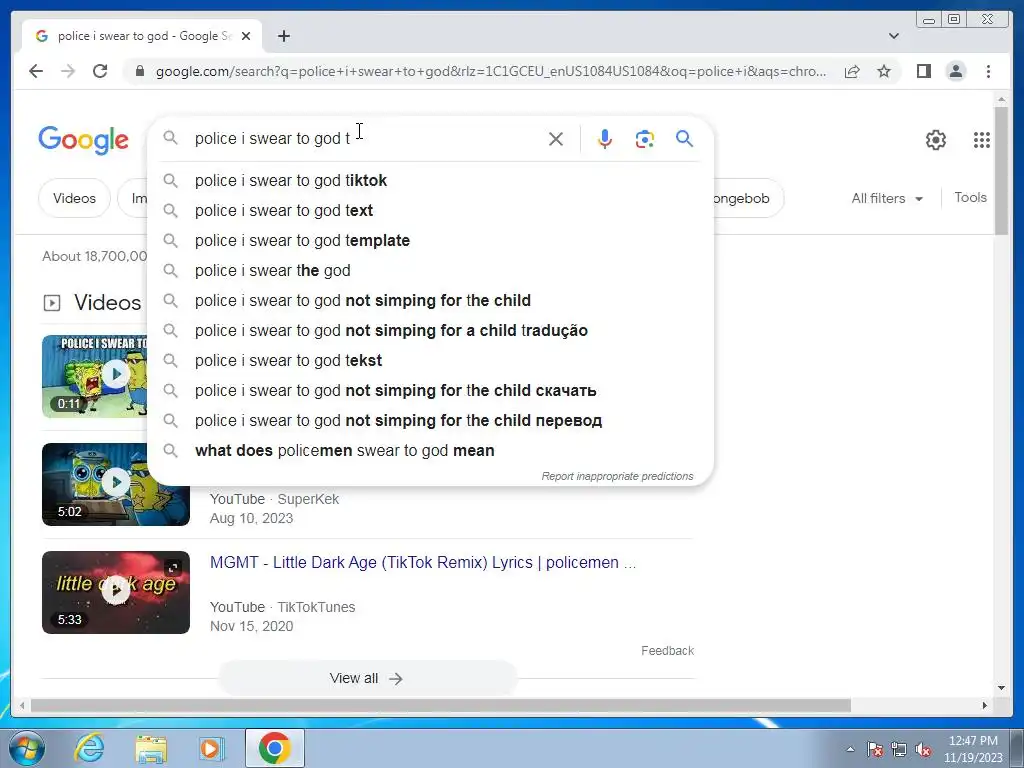Play the little dark age 5:33 thumbnail
Screen dimensions: 1024x768
[x=116, y=592]
